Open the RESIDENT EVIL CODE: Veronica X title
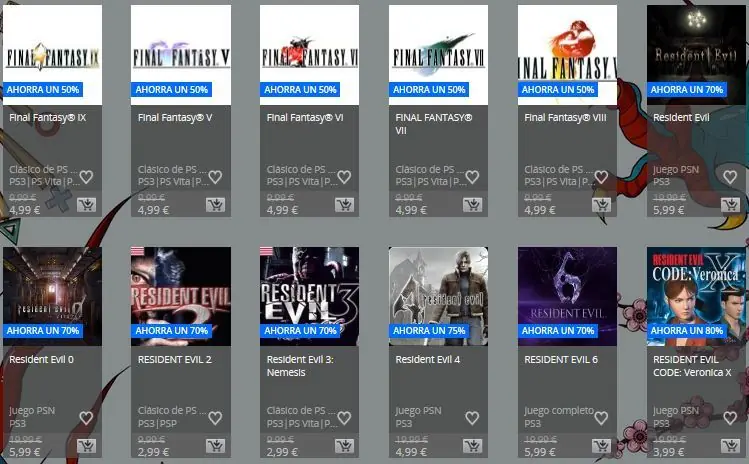 coord(692,366)
